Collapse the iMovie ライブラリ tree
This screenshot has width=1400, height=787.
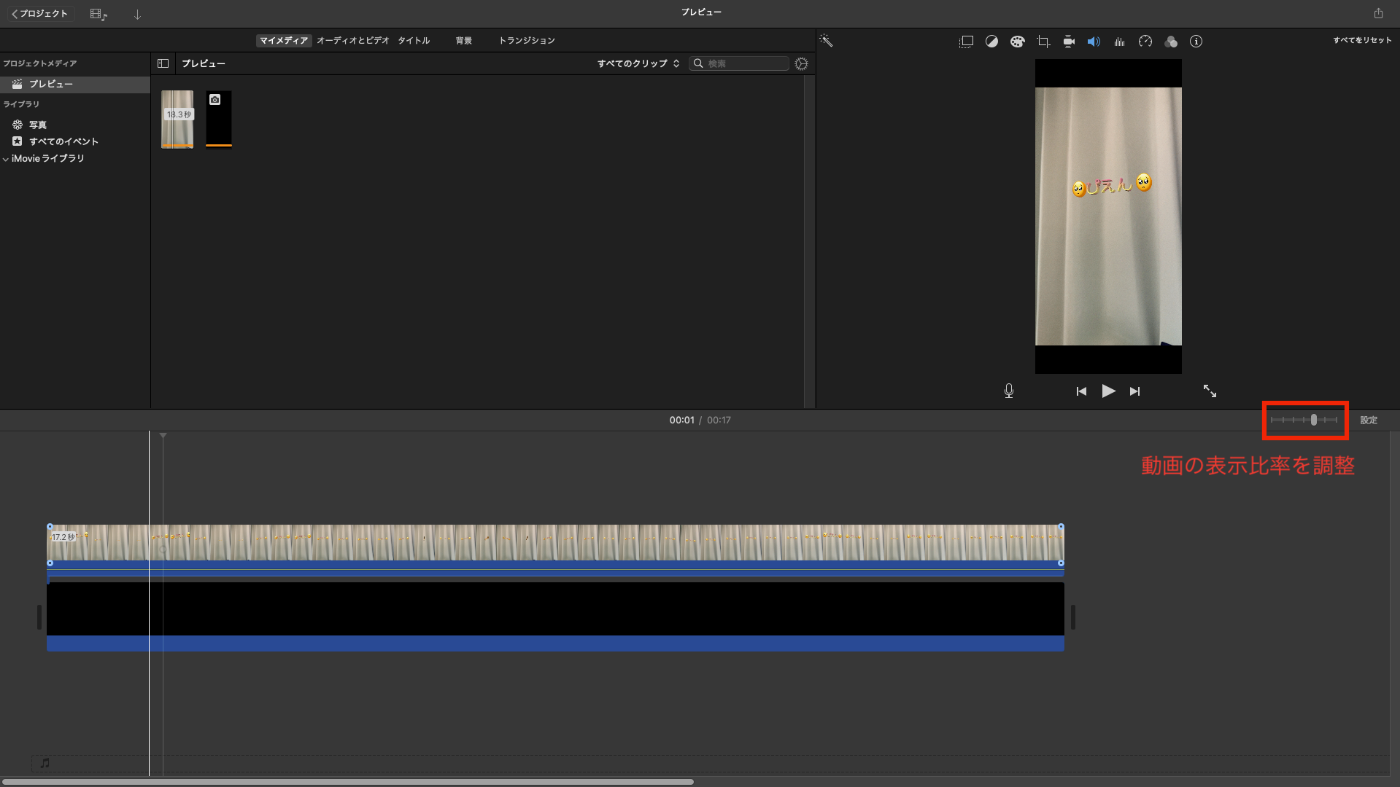[x=5, y=159]
